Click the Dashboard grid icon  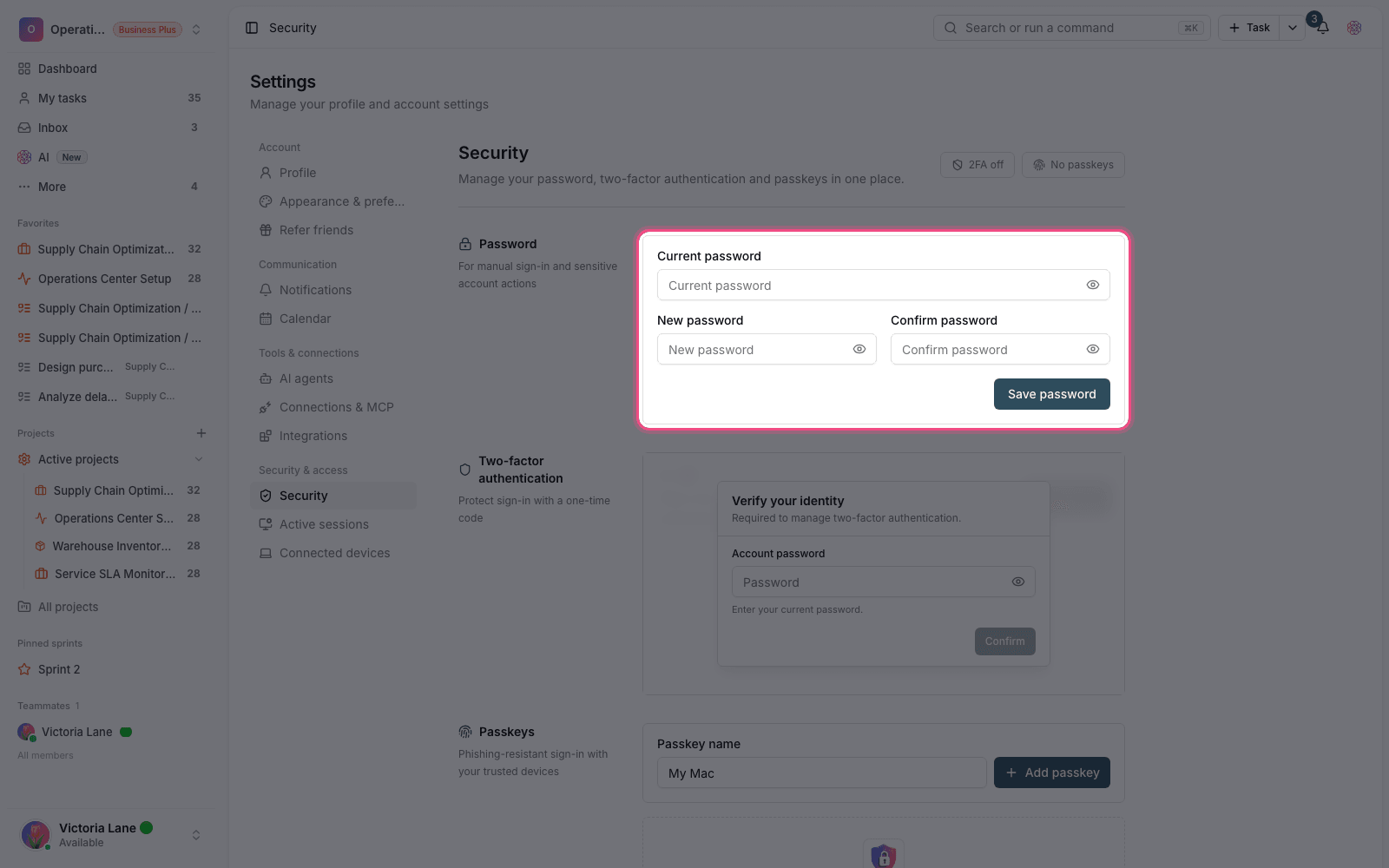point(24,69)
